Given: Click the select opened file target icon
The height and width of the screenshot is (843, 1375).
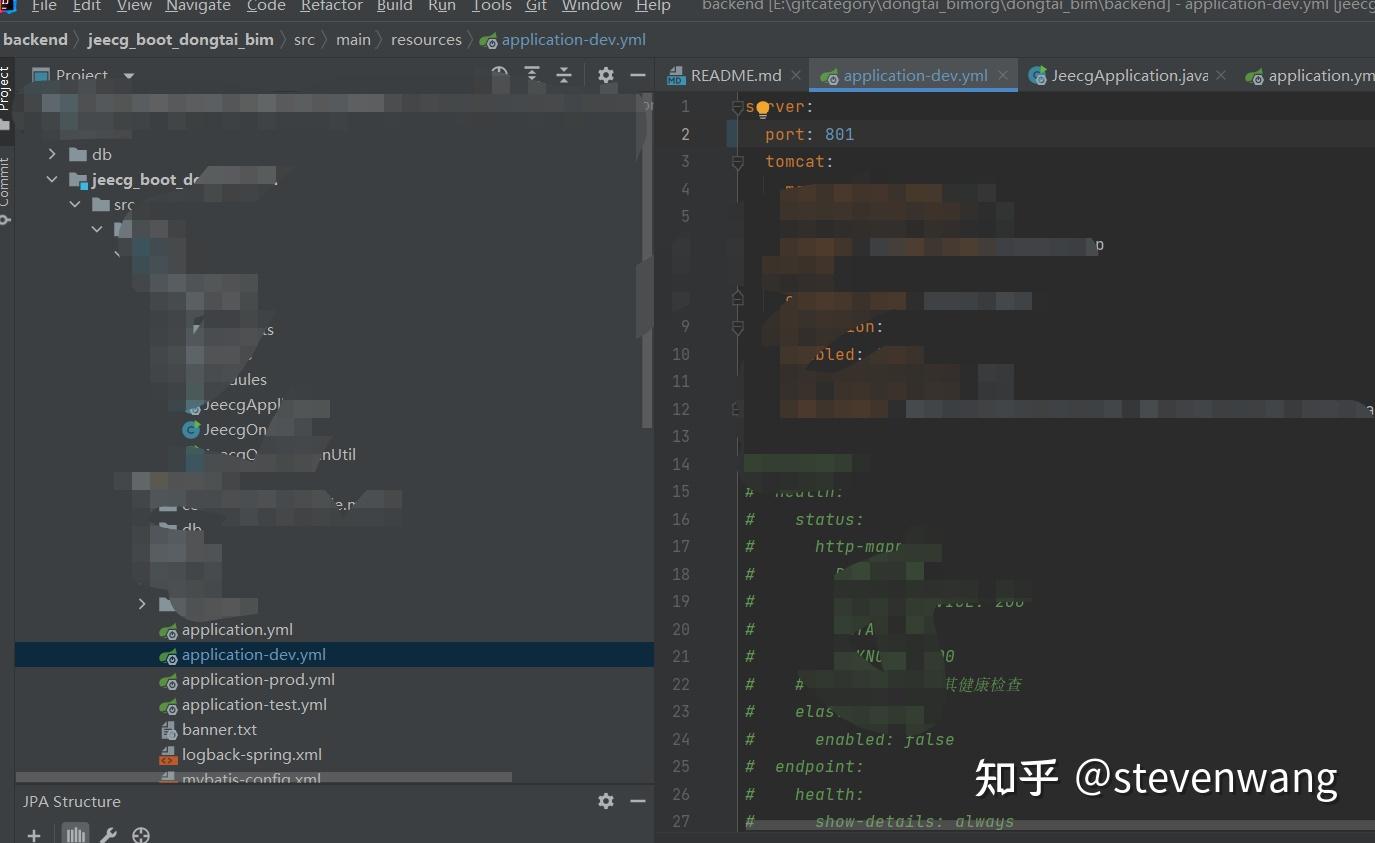Looking at the screenshot, I should (500, 75).
